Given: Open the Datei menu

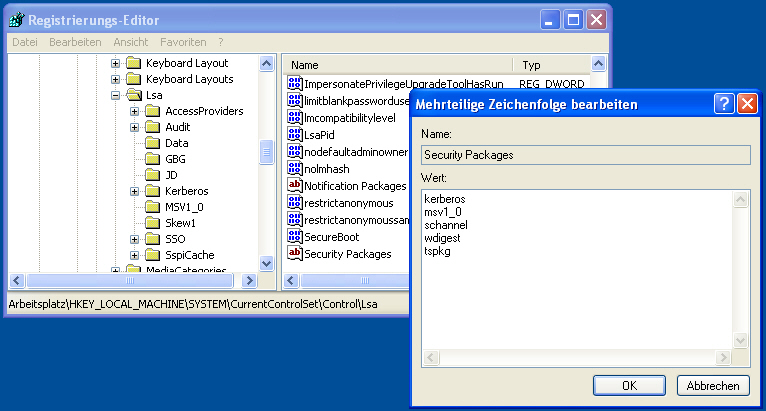Looking at the screenshot, I should (24, 42).
